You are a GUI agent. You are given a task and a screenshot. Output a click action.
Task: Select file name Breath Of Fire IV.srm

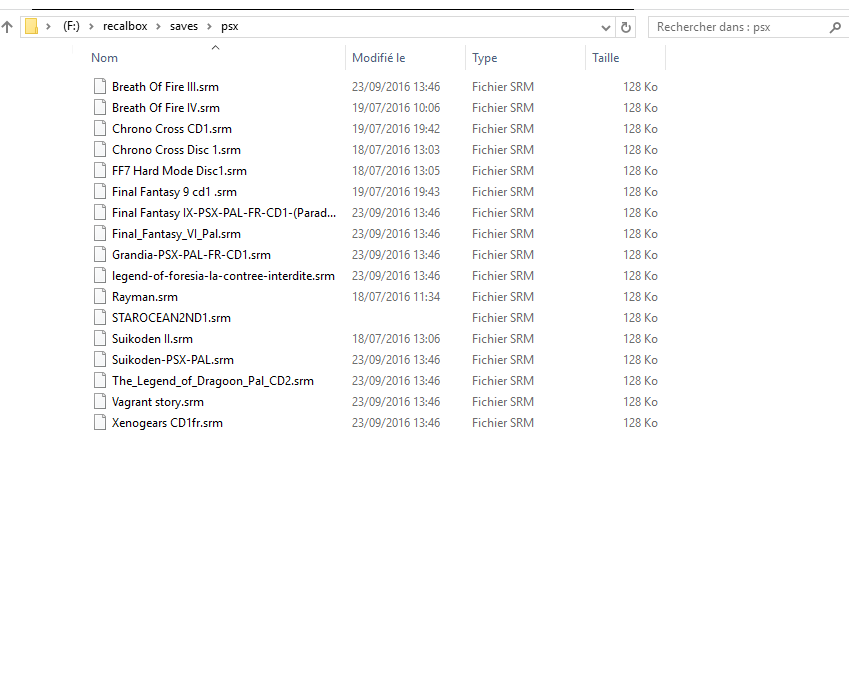click(x=166, y=108)
